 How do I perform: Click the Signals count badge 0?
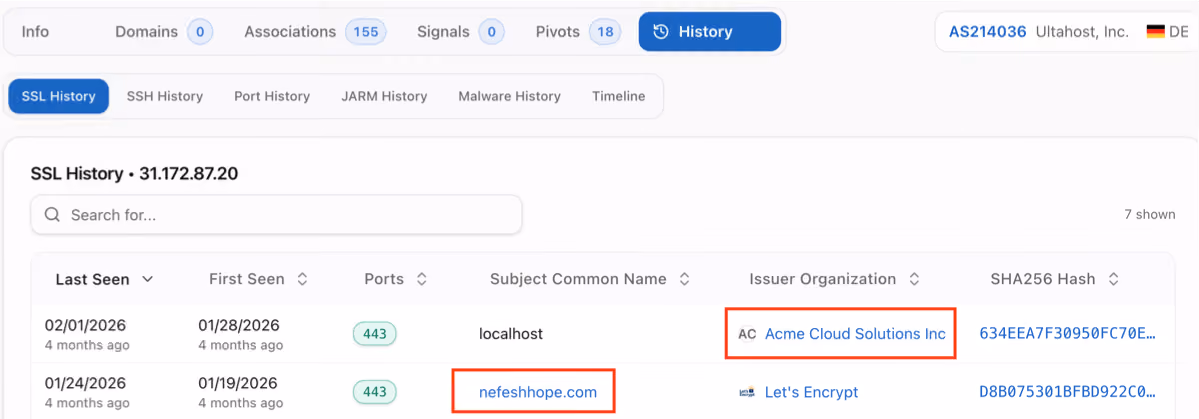click(x=492, y=32)
